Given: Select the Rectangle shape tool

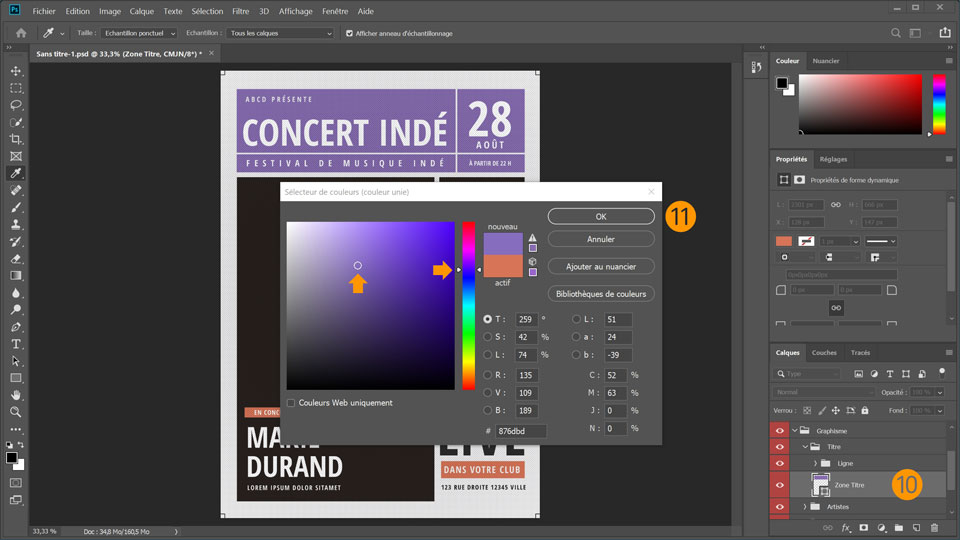Looking at the screenshot, I should [16, 378].
